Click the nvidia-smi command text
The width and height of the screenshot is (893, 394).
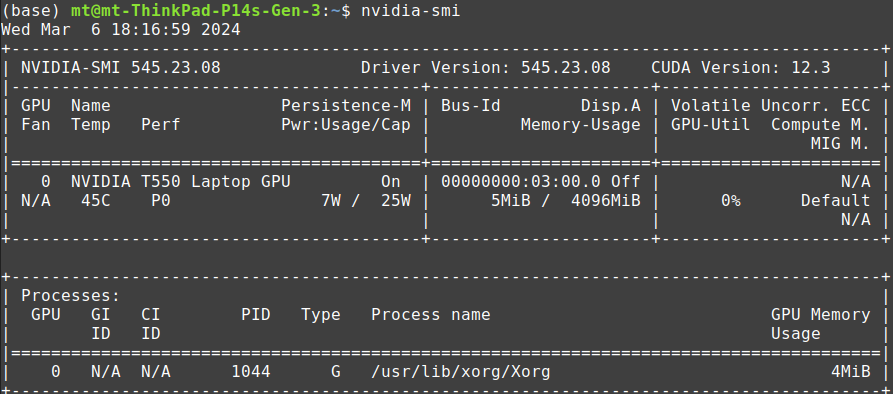click(x=410, y=11)
